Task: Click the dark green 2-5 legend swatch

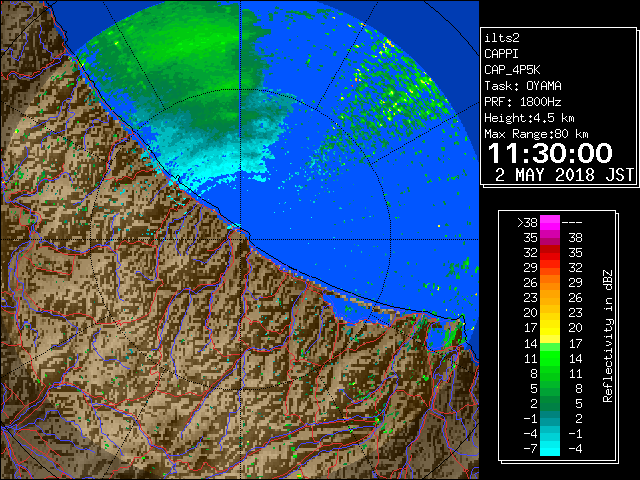Action: [550, 403]
